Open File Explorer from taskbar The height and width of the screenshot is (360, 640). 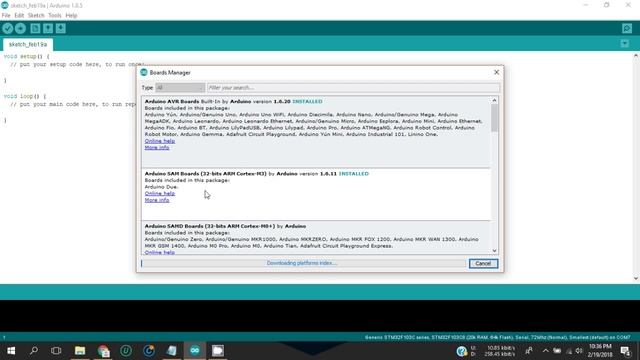click(x=80, y=351)
